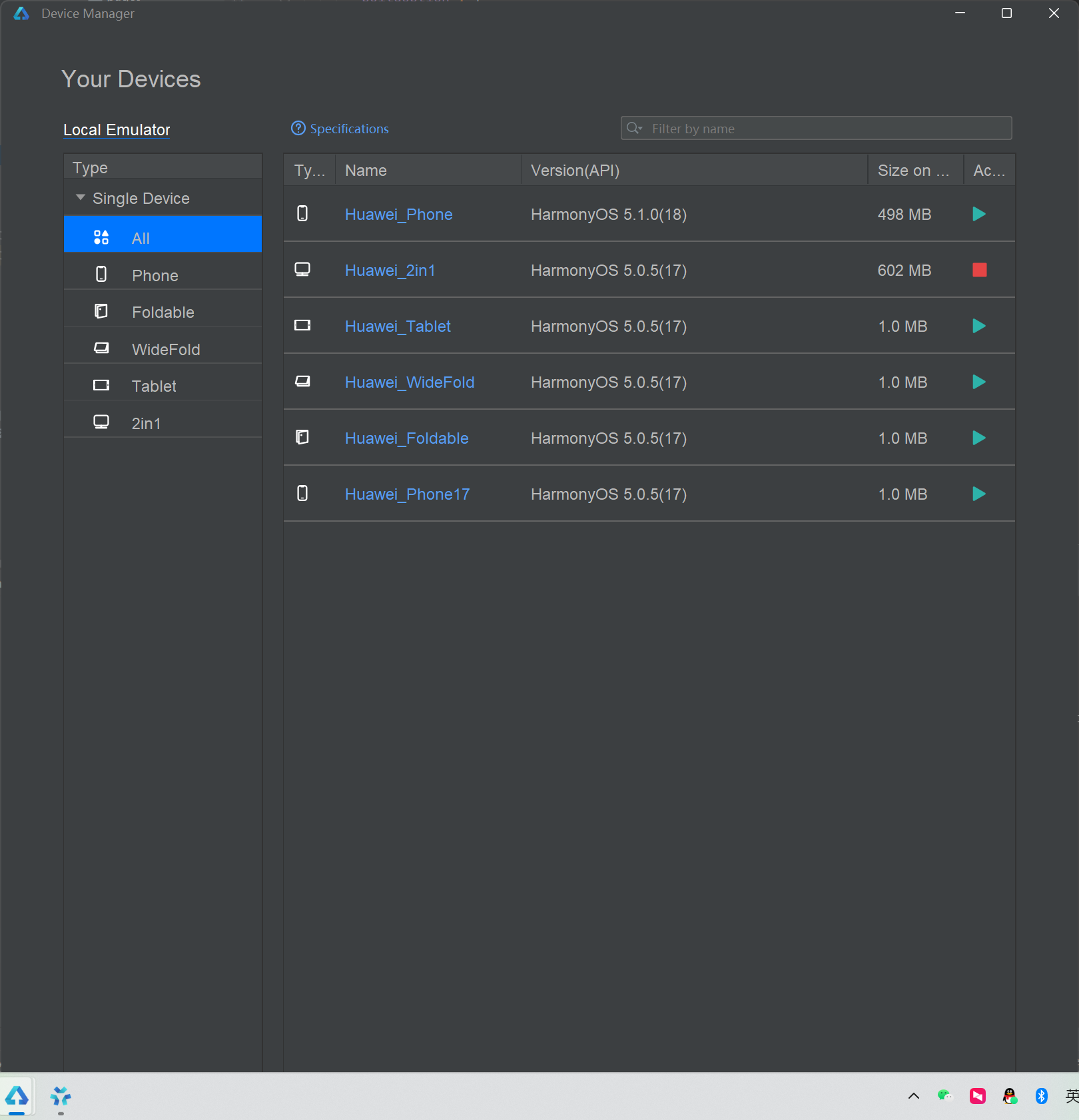Launch the Huawei_Tablet emulator

click(x=978, y=326)
